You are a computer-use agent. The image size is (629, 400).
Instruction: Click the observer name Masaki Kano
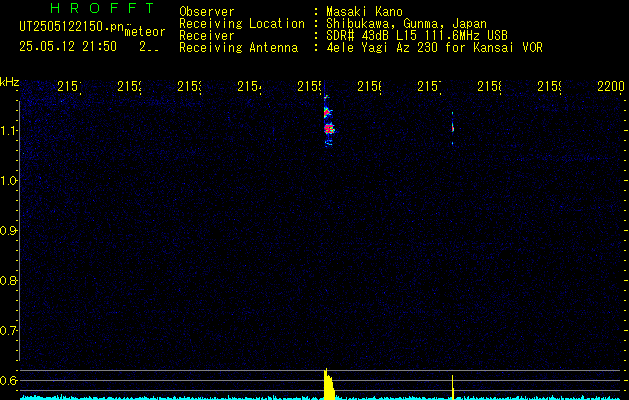(x=364, y=12)
